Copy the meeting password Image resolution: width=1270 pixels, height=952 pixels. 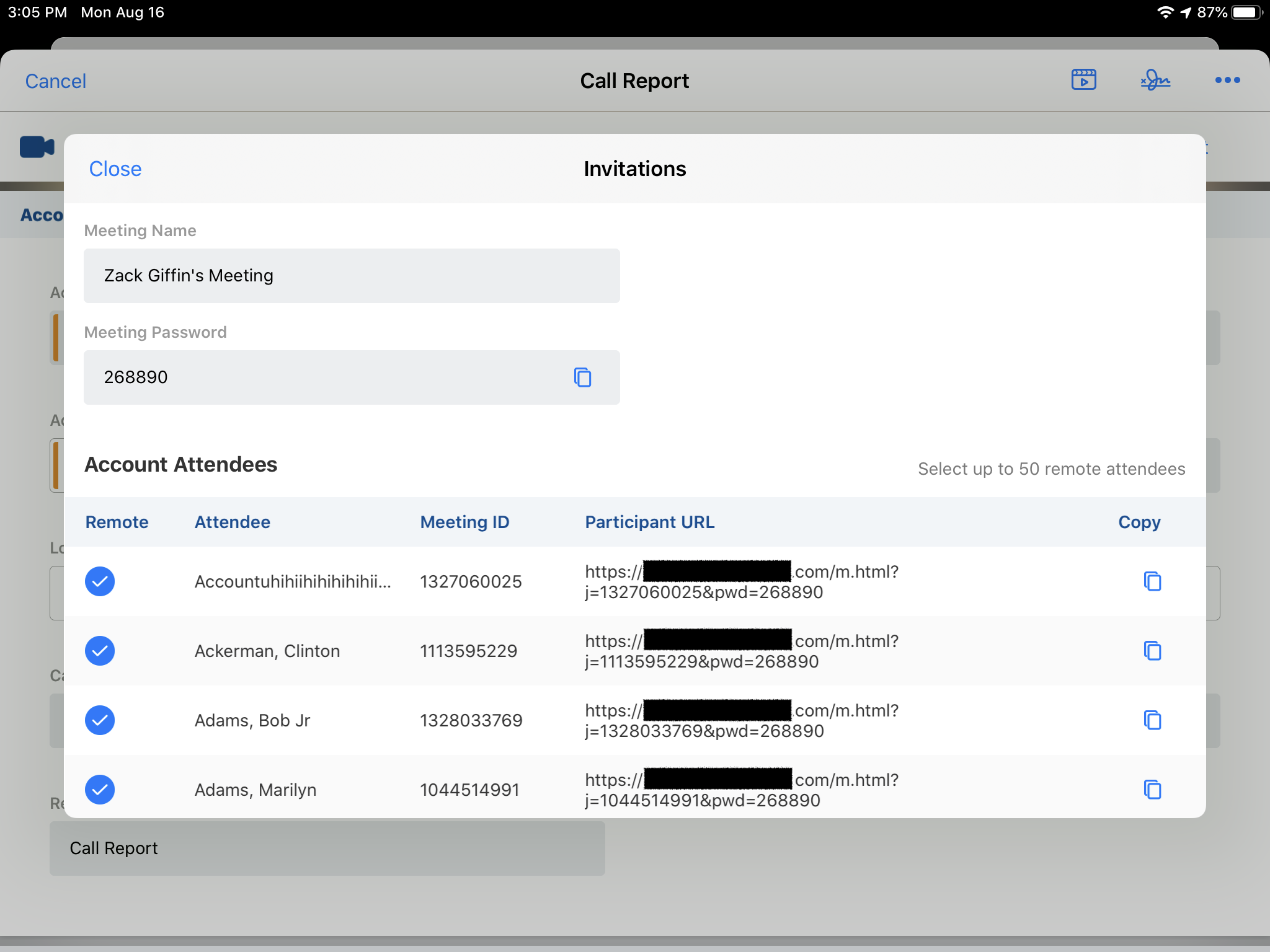click(582, 377)
